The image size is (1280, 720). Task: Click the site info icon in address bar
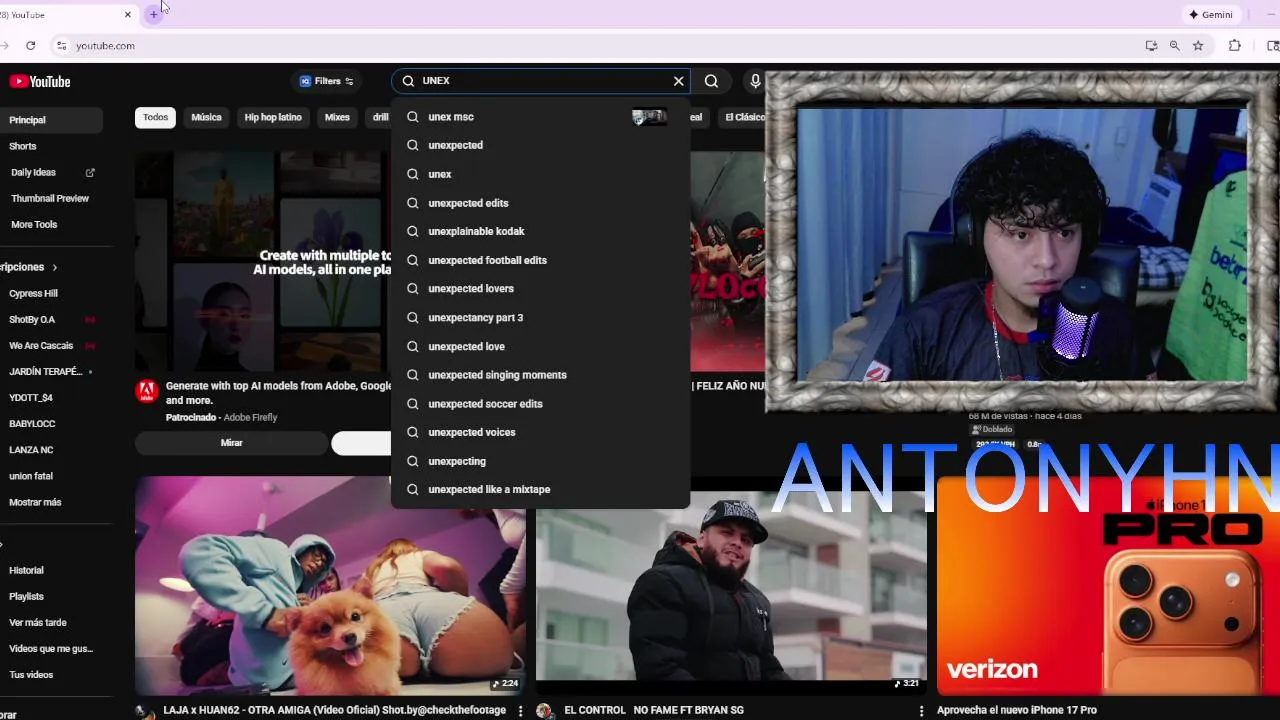click(61, 46)
